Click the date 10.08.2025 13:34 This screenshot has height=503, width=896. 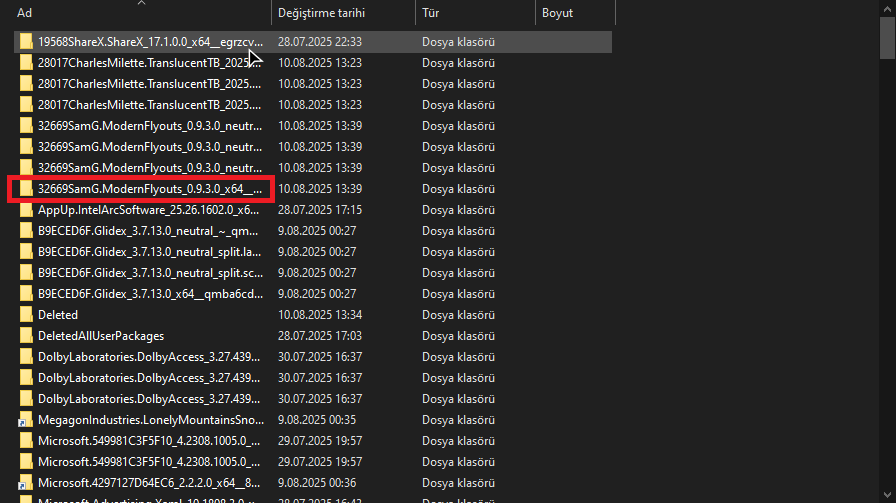point(320,315)
